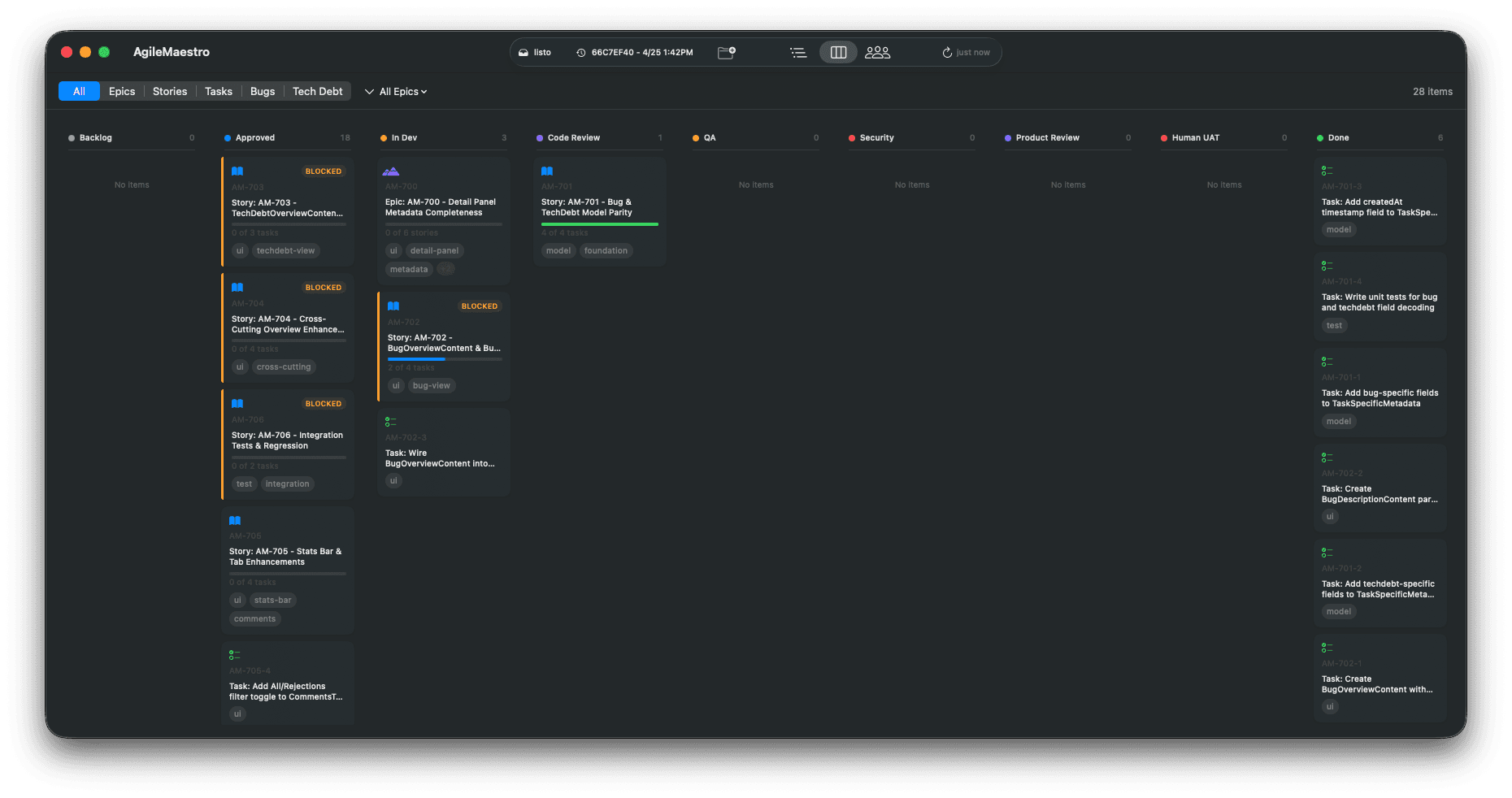The width and height of the screenshot is (1512, 798).
Task: Click the In Dev column header
Action: coord(444,138)
